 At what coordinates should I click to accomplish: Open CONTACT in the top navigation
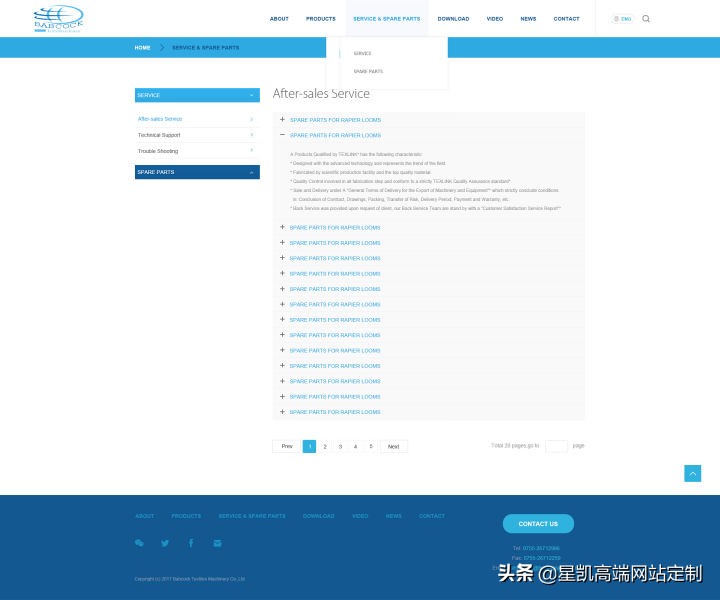pos(566,19)
